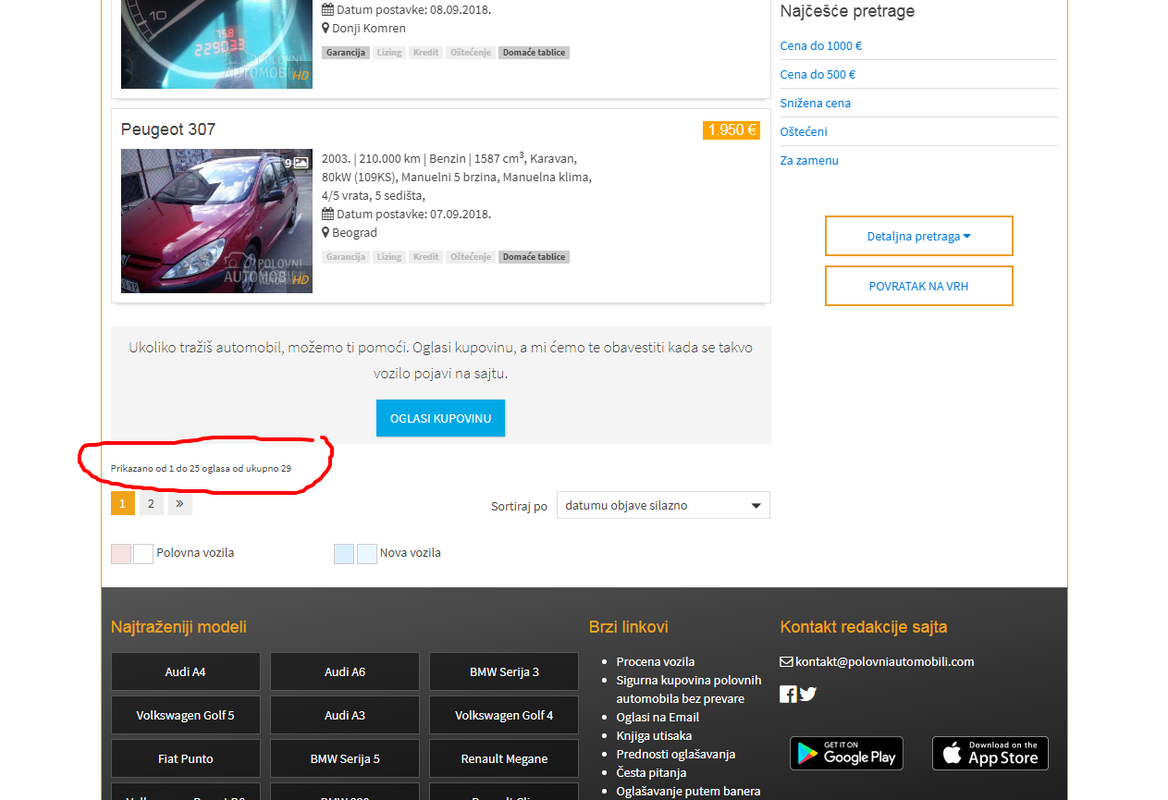
Task: Click the envelope email icon
Action: coord(786,661)
